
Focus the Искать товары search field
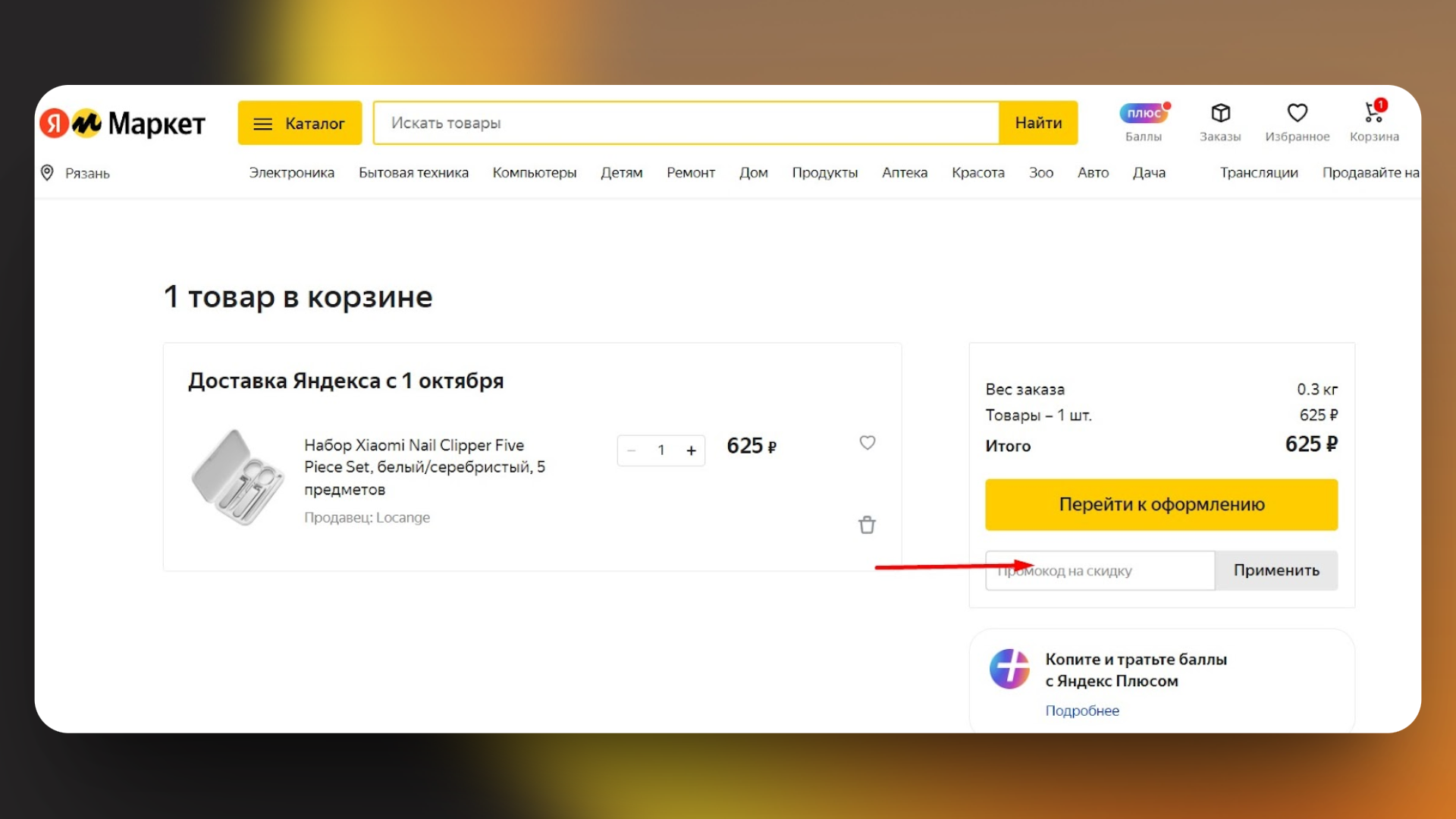coord(686,123)
